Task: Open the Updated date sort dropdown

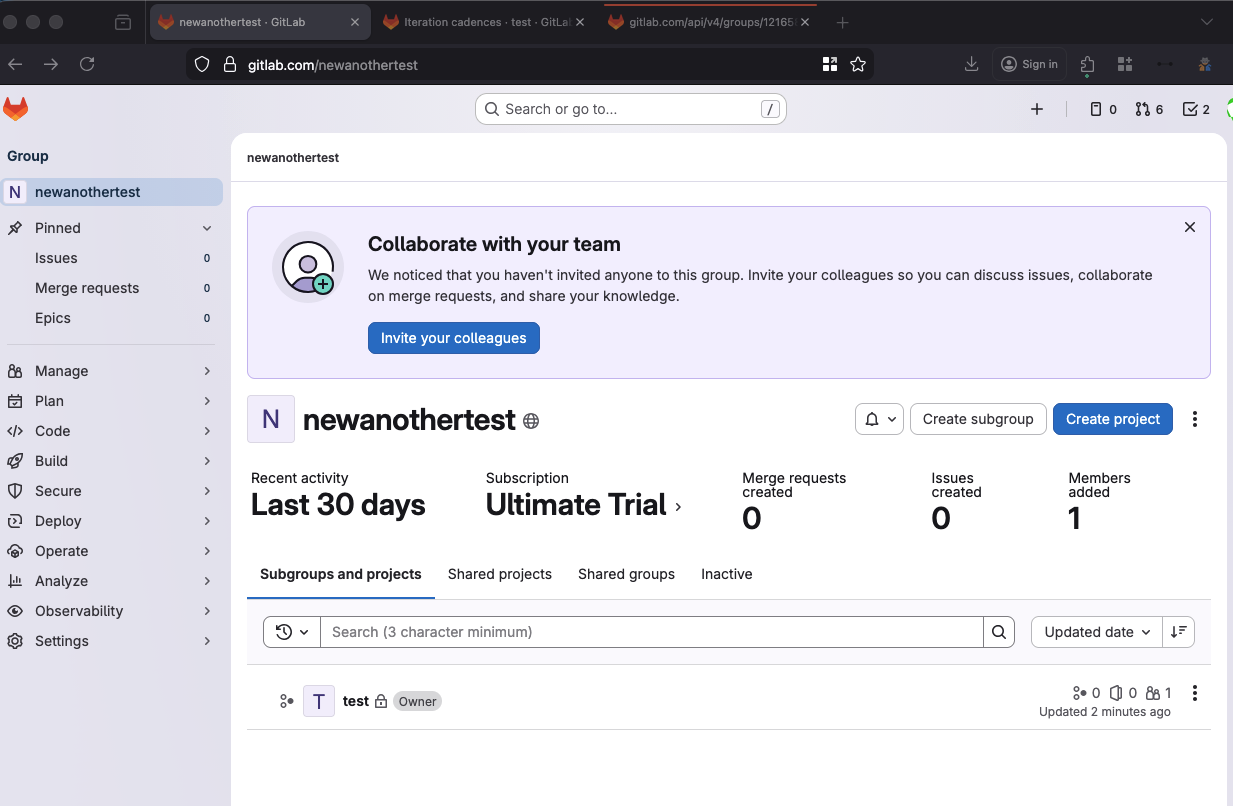Action: (1097, 632)
